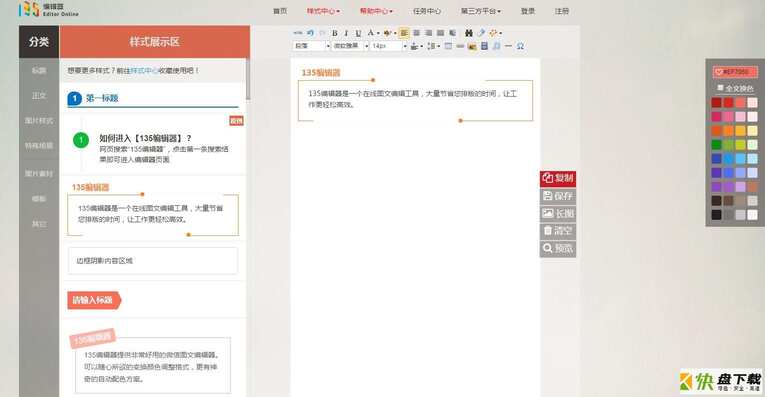
Task: Click the format brush icon
Action: click(481, 33)
